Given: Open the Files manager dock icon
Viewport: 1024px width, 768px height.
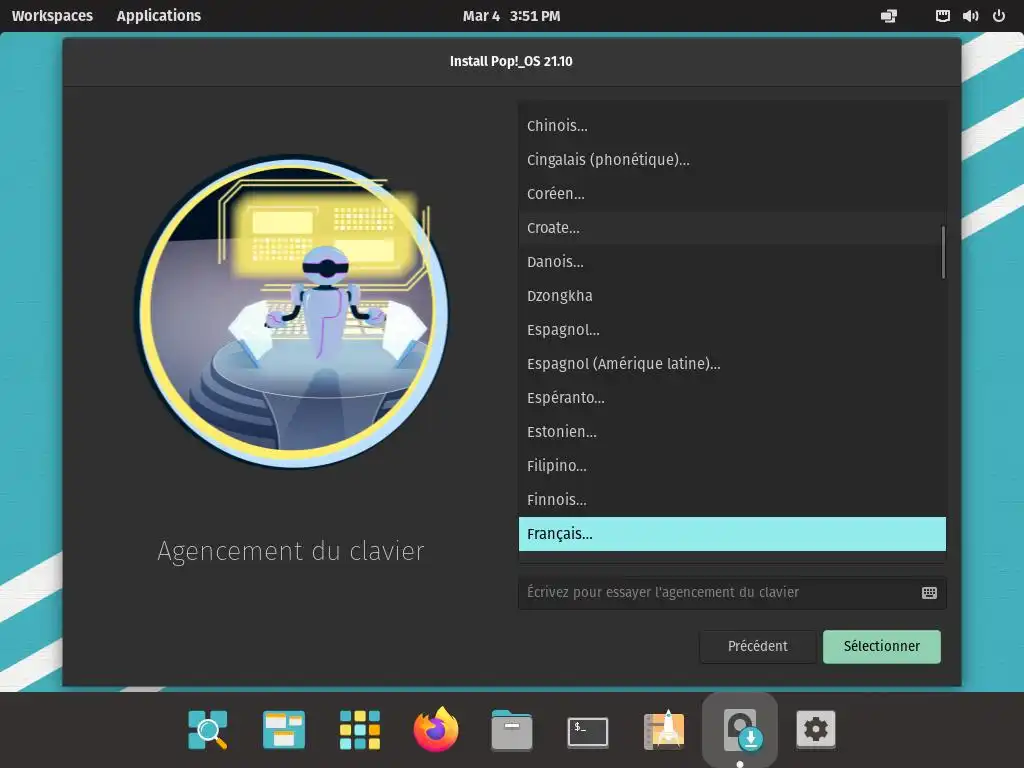Looking at the screenshot, I should click(511, 729).
